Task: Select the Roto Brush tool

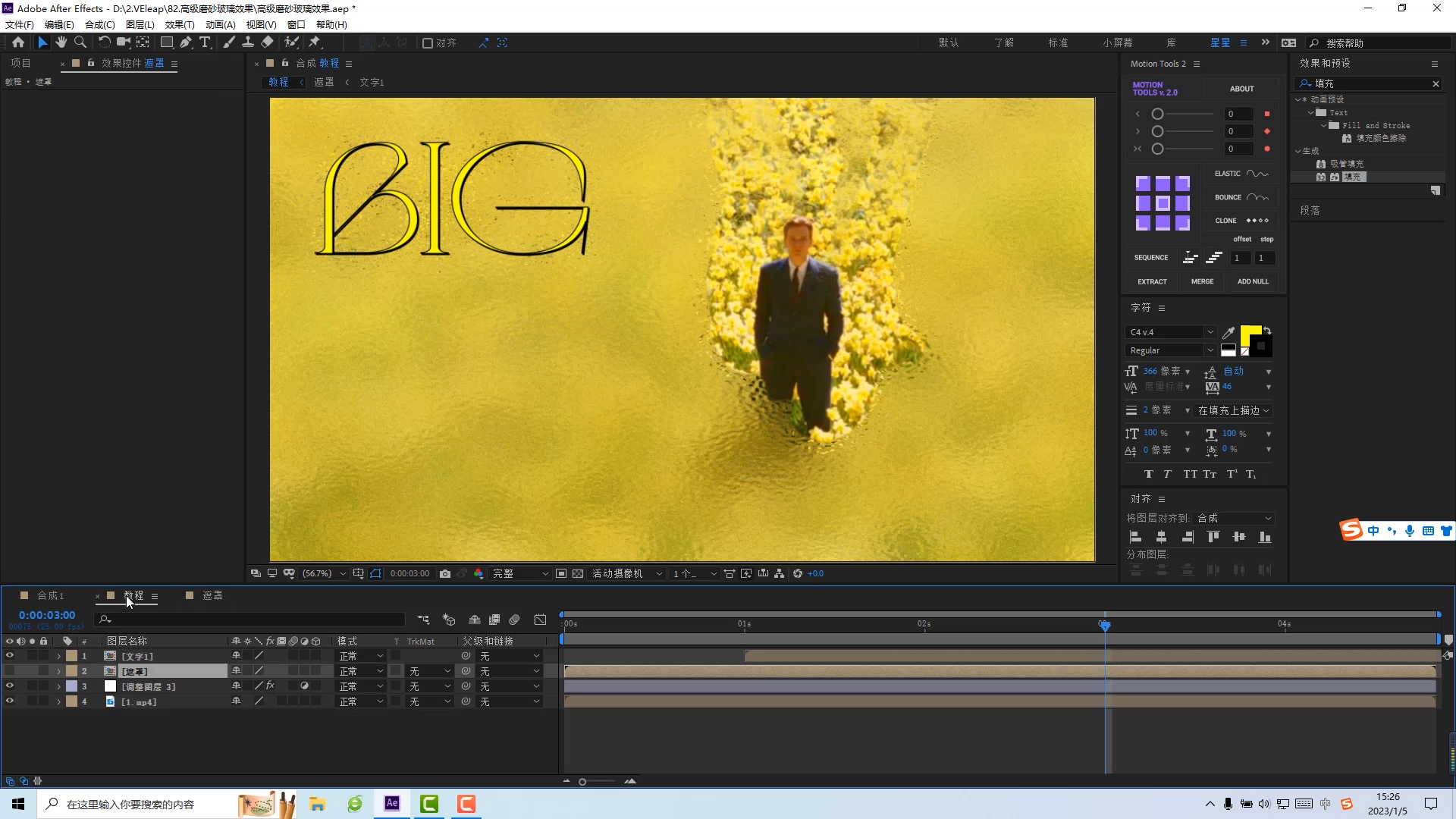Action: click(x=291, y=42)
